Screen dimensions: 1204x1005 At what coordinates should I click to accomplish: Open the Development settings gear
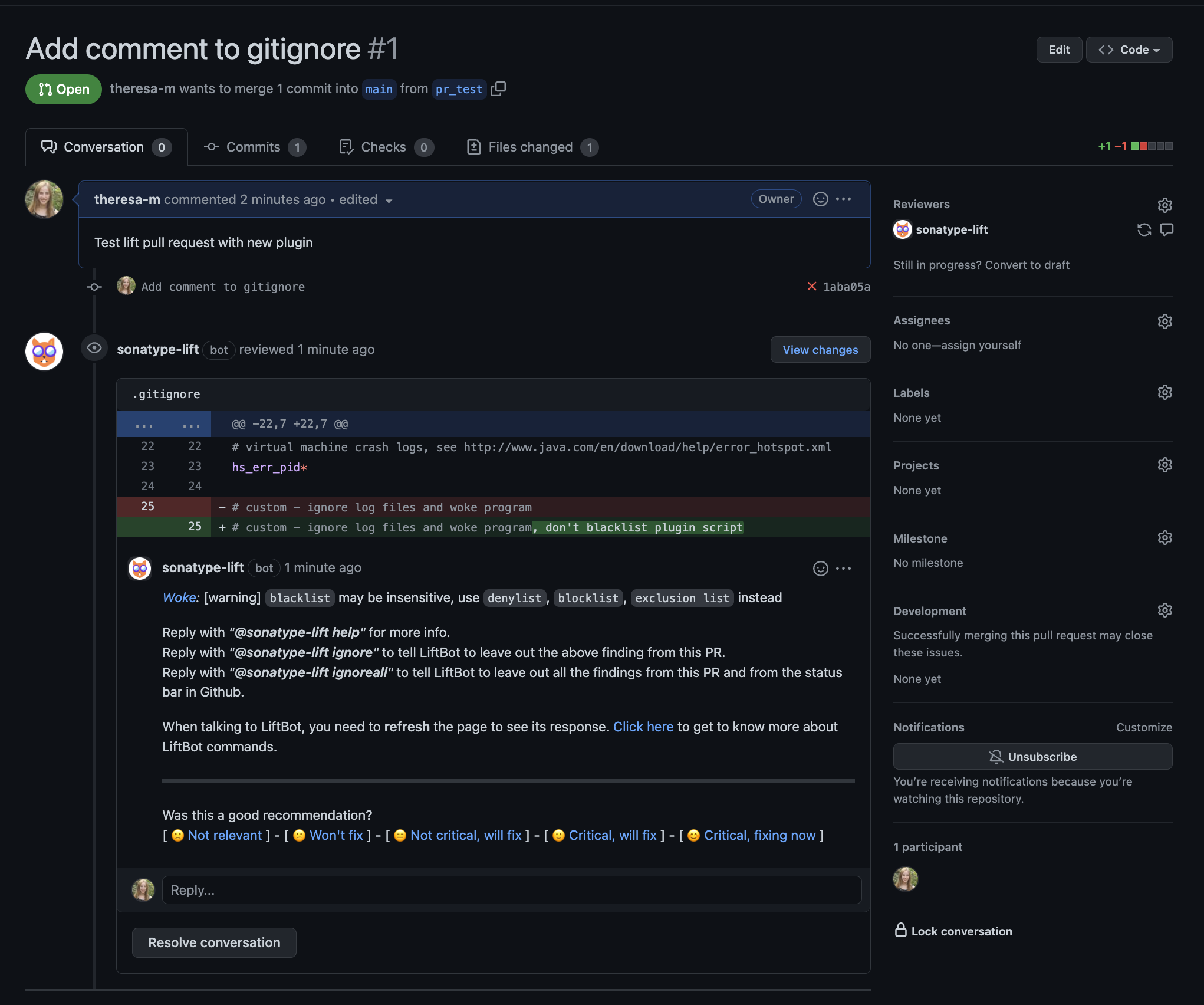(x=1165, y=610)
